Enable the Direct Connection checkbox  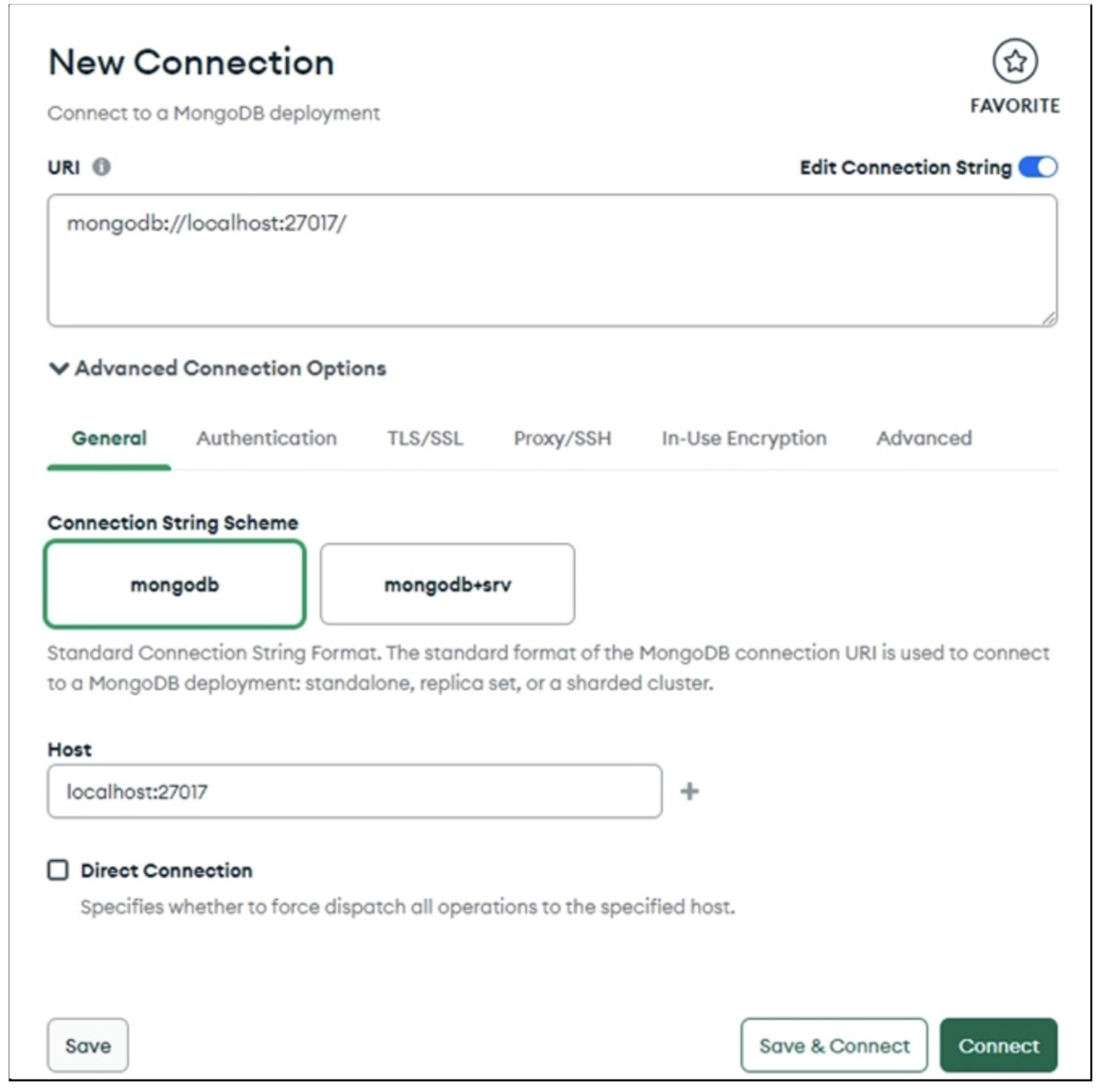pos(58,870)
